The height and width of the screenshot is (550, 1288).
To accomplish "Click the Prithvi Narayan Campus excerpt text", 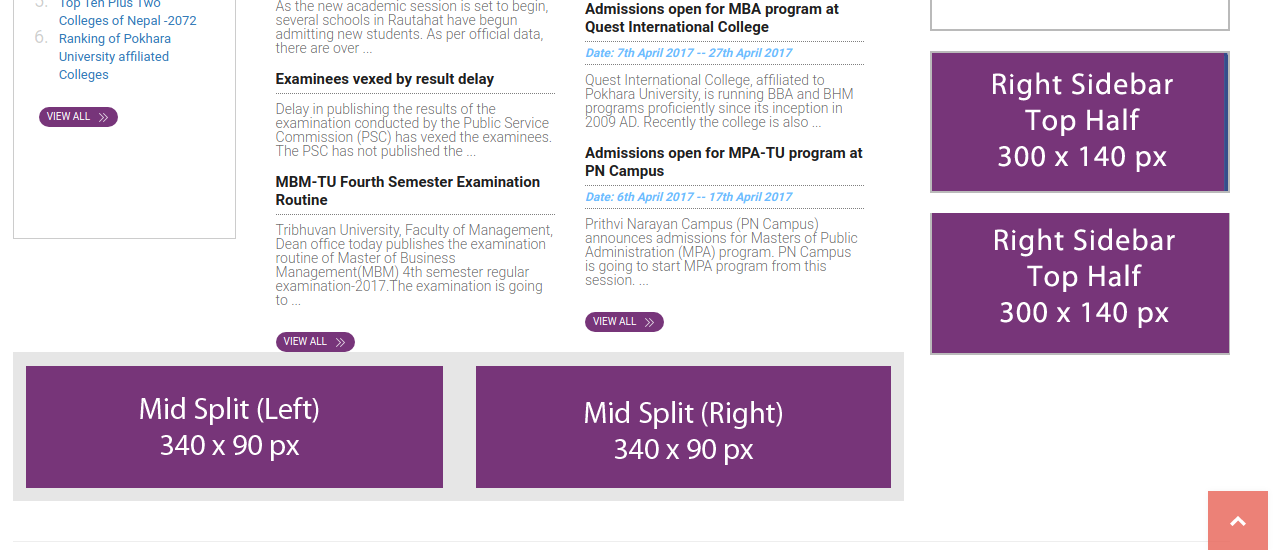I will 721,252.
